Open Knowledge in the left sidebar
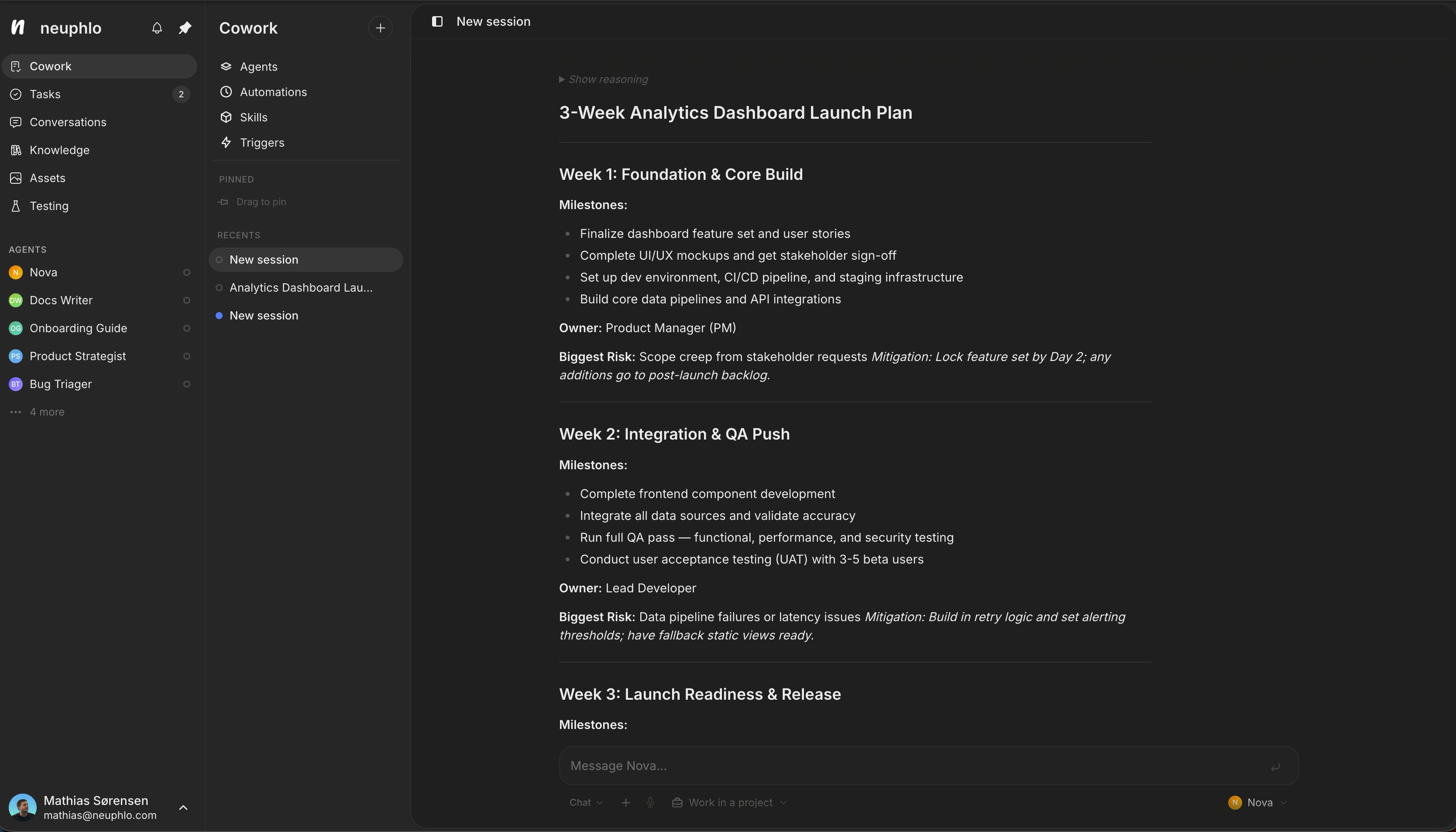This screenshot has width=1456, height=832. click(x=99, y=150)
